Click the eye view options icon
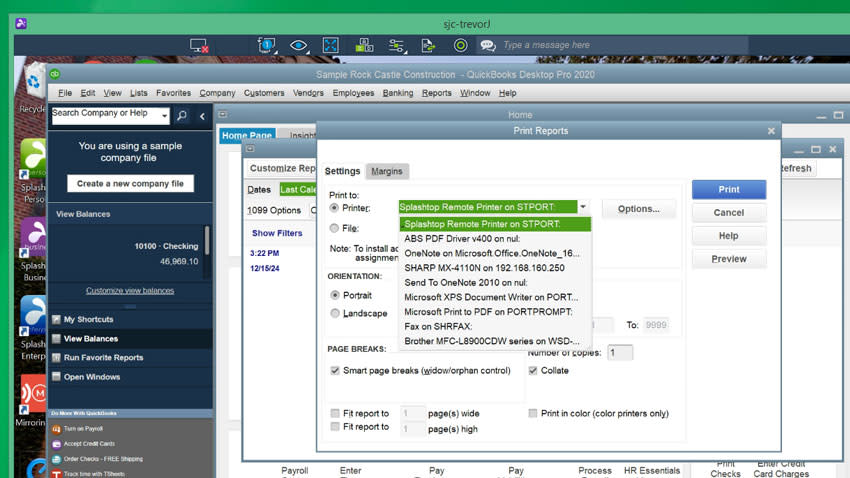This screenshot has height=478, width=850. tap(298, 45)
